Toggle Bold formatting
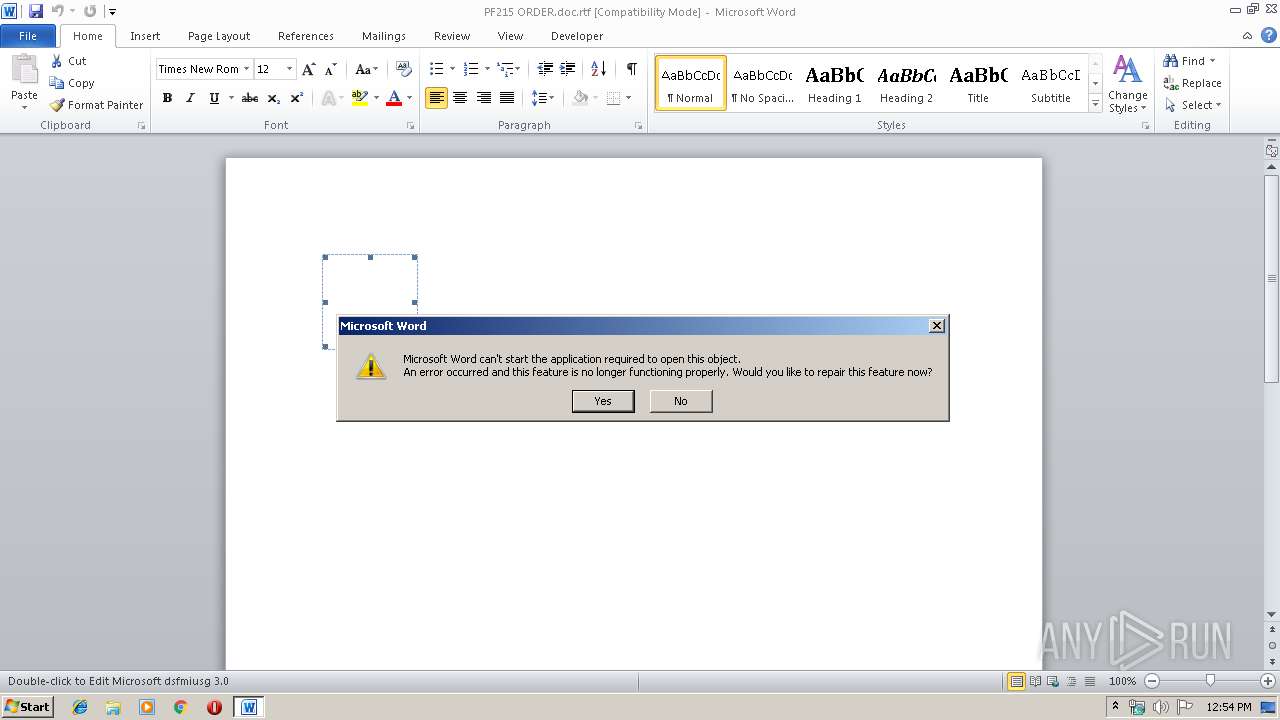The height and width of the screenshot is (720, 1280). [x=167, y=98]
